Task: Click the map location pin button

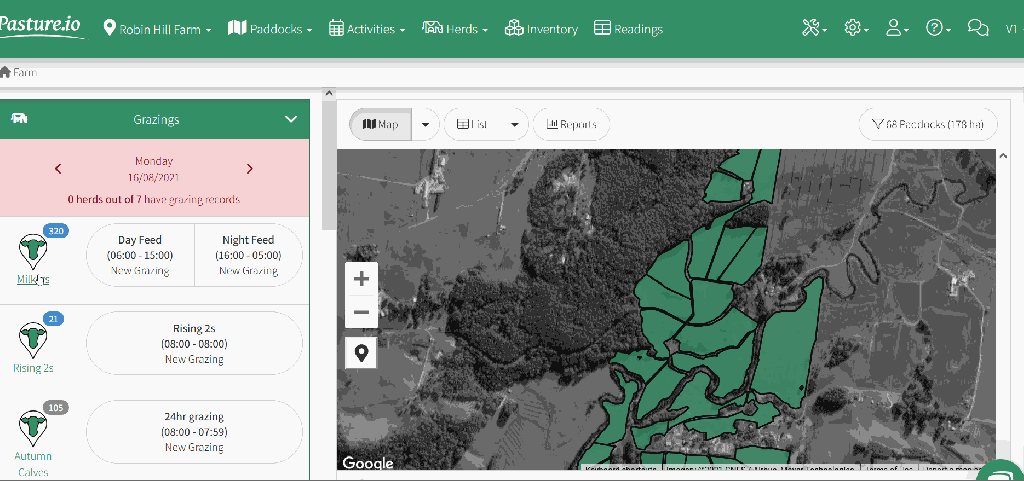Action: pyautogui.click(x=361, y=352)
